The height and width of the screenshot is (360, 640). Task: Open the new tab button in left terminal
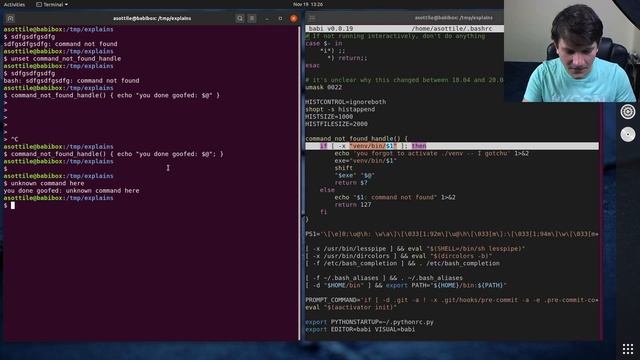pyautogui.click(x=10, y=18)
